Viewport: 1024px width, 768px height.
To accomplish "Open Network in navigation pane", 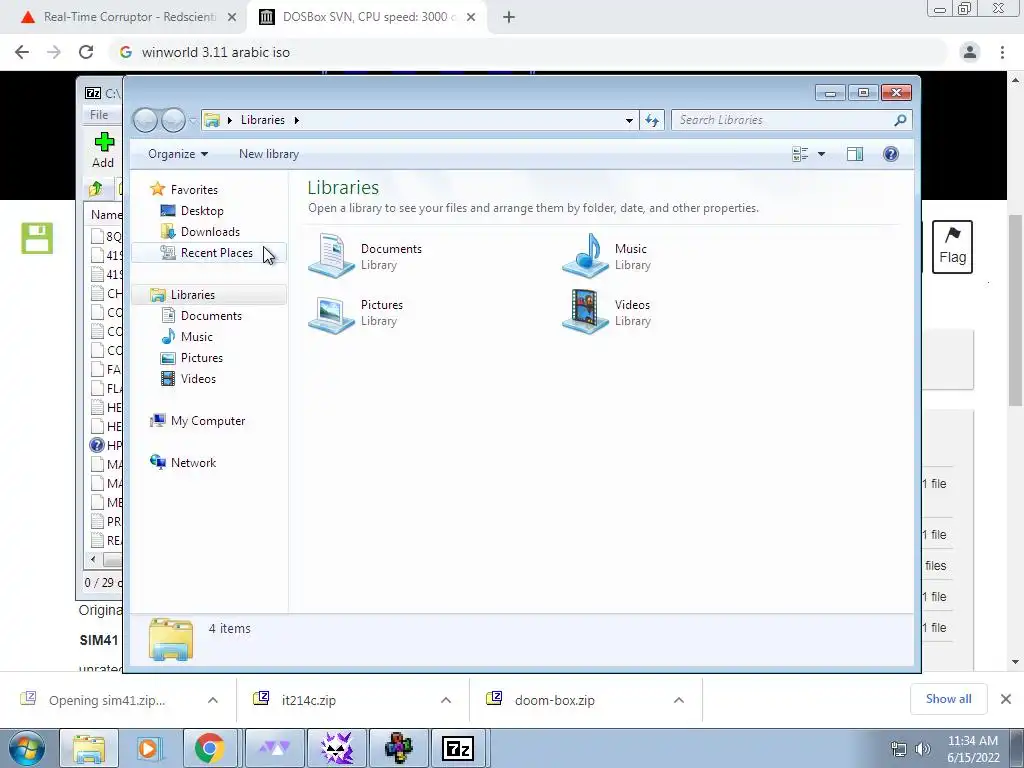I will pyautogui.click(x=193, y=462).
